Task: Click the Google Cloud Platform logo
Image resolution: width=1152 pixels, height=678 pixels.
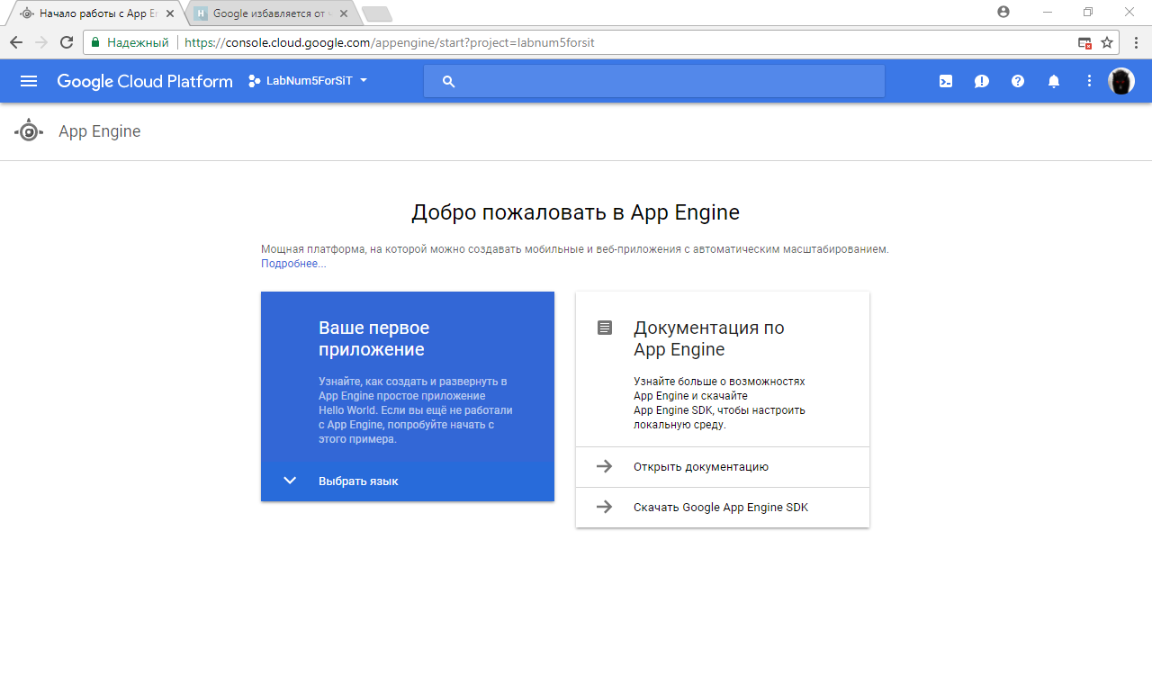Action: coord(145,82)
